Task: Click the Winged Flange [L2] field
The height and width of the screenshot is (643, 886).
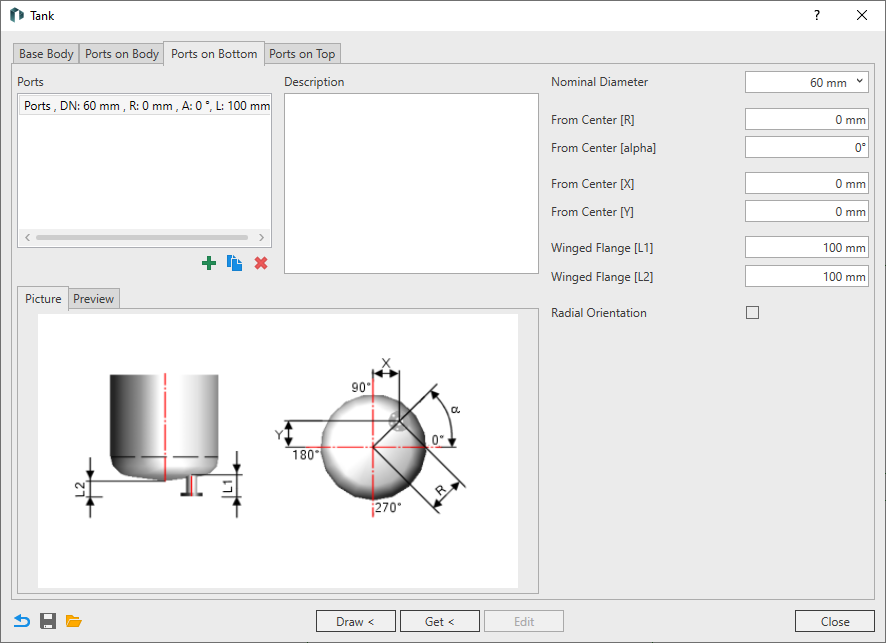Action: tap(806, 276)
